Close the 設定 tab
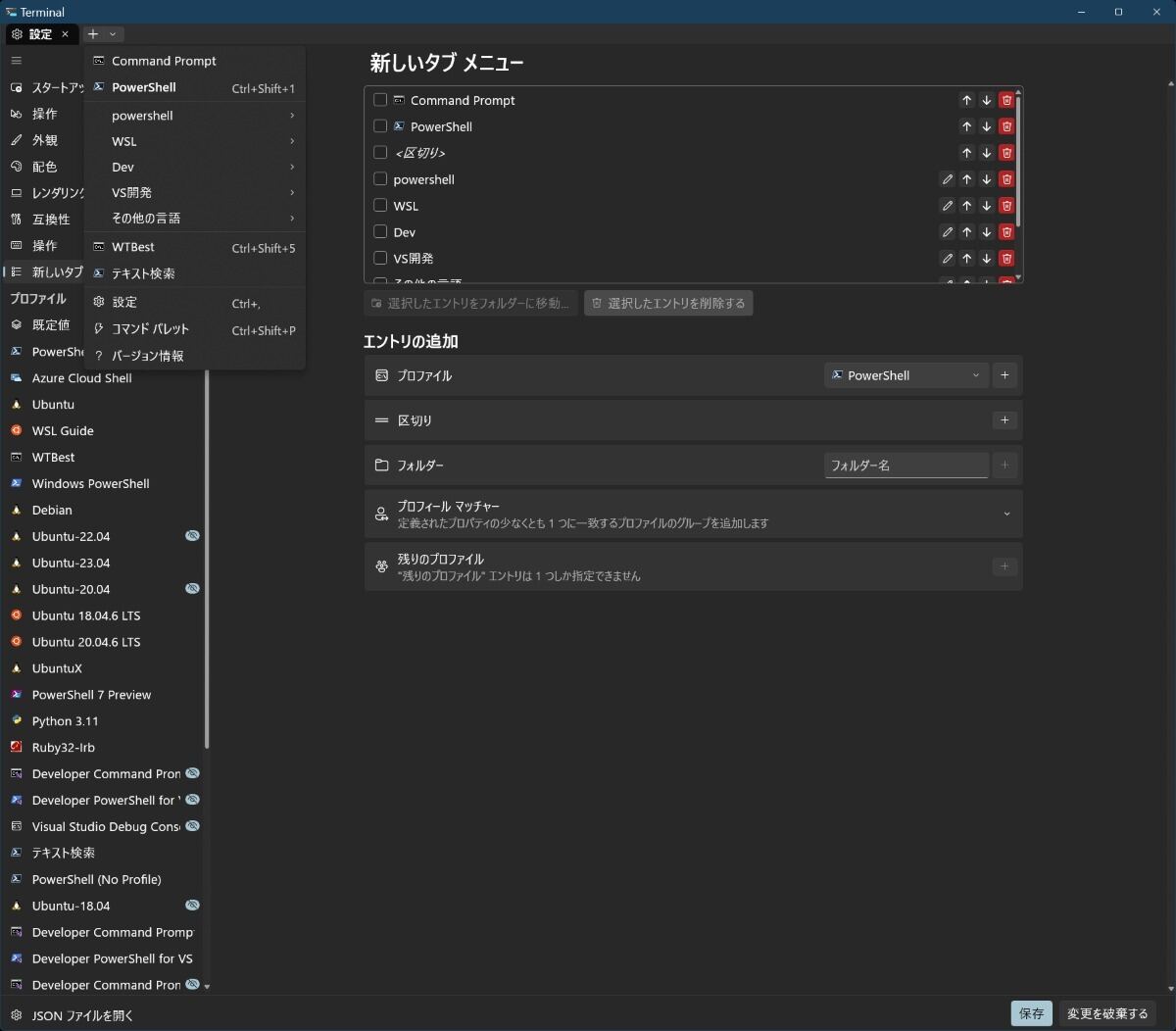The image size is (1176, 1031). pos(65,34)
